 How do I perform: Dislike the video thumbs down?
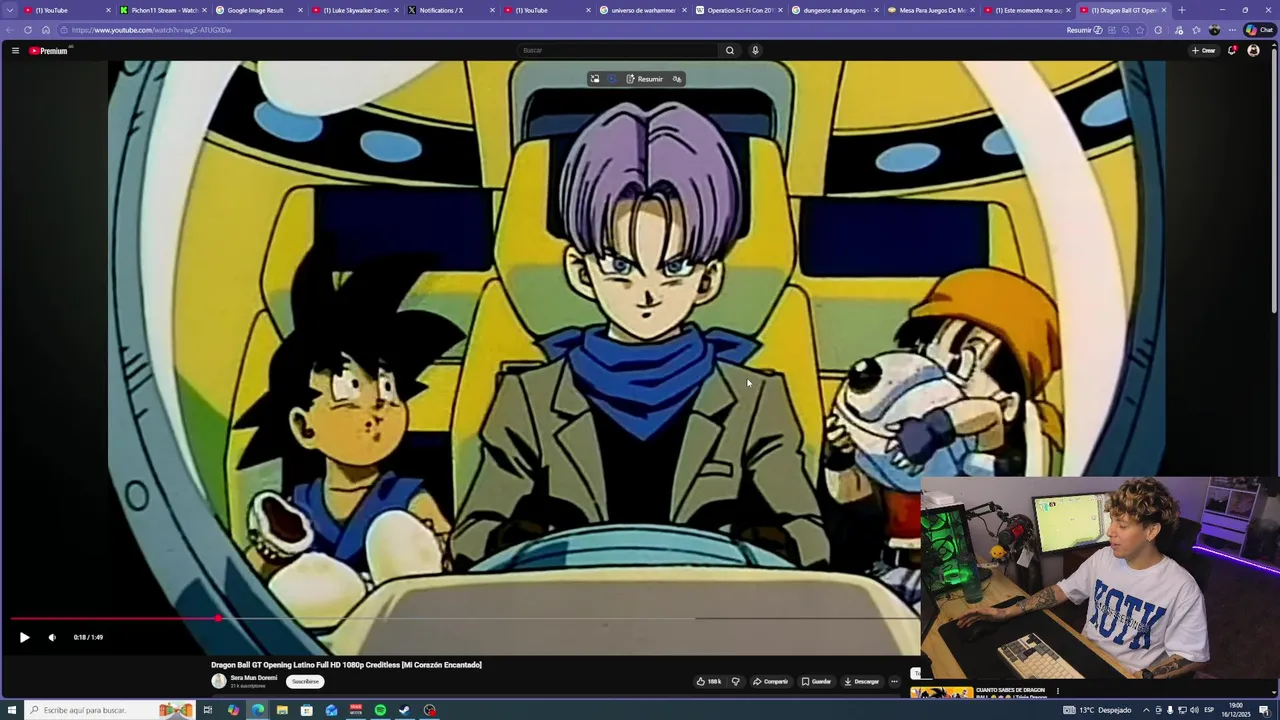pos(735,681)
